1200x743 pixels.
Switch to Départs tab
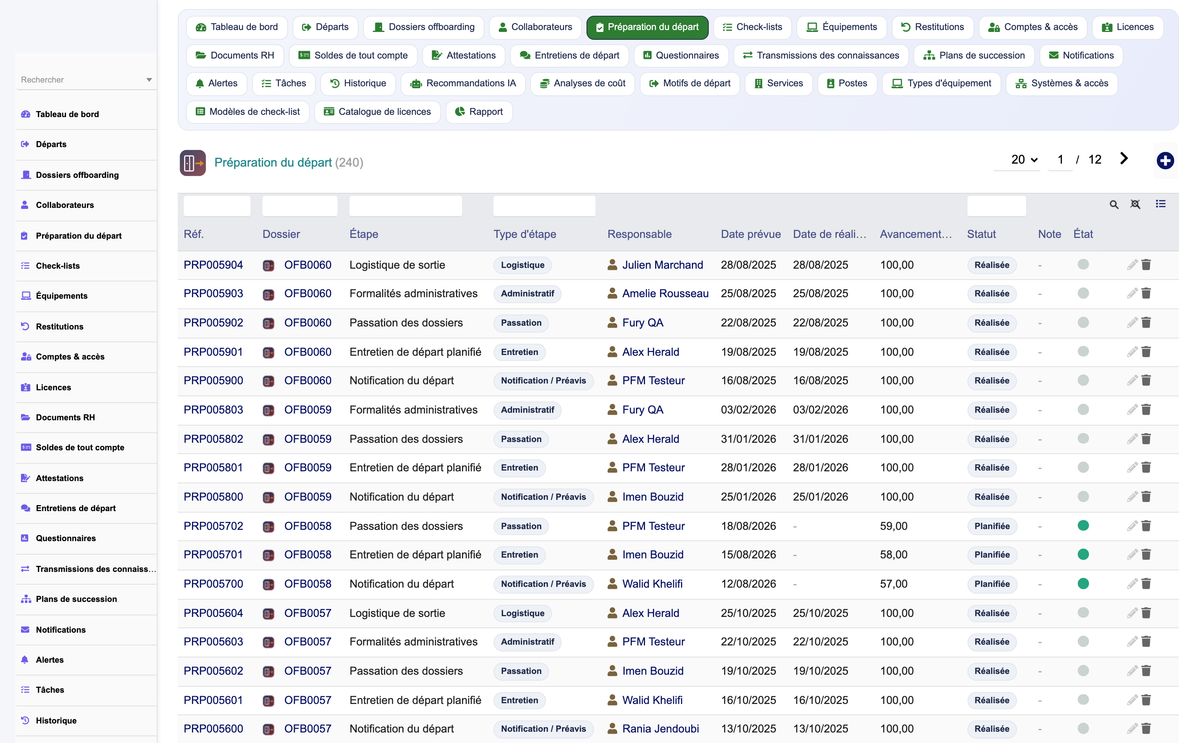point(326,27)
